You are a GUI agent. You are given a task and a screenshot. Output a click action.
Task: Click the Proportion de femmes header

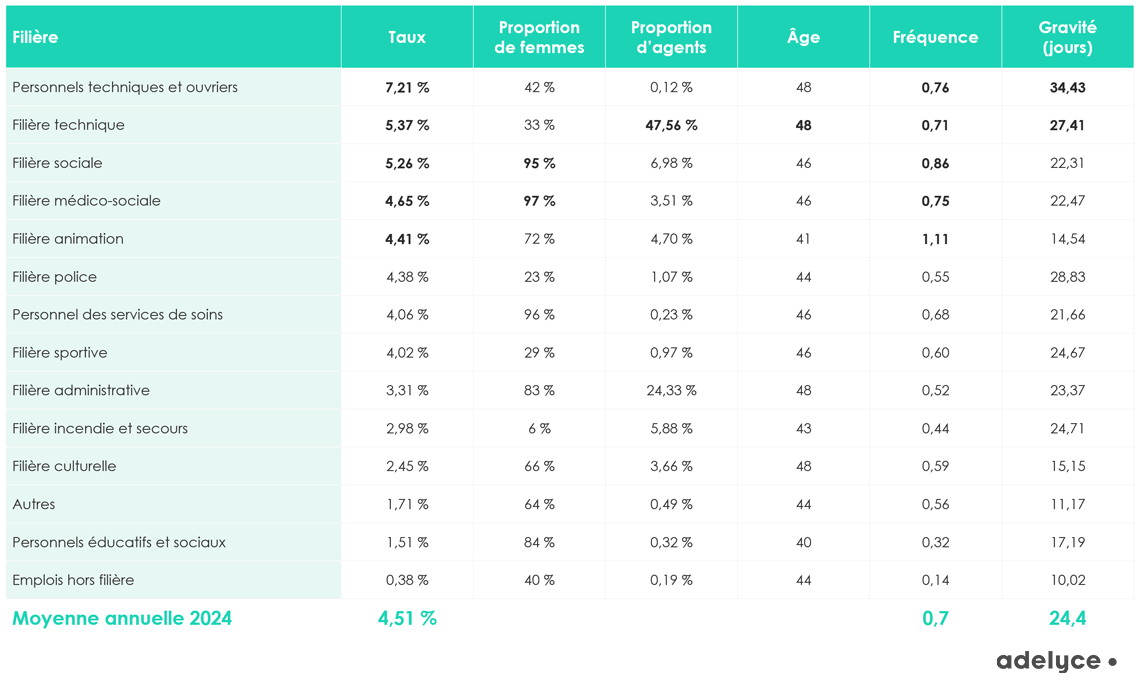click(539, 37)
